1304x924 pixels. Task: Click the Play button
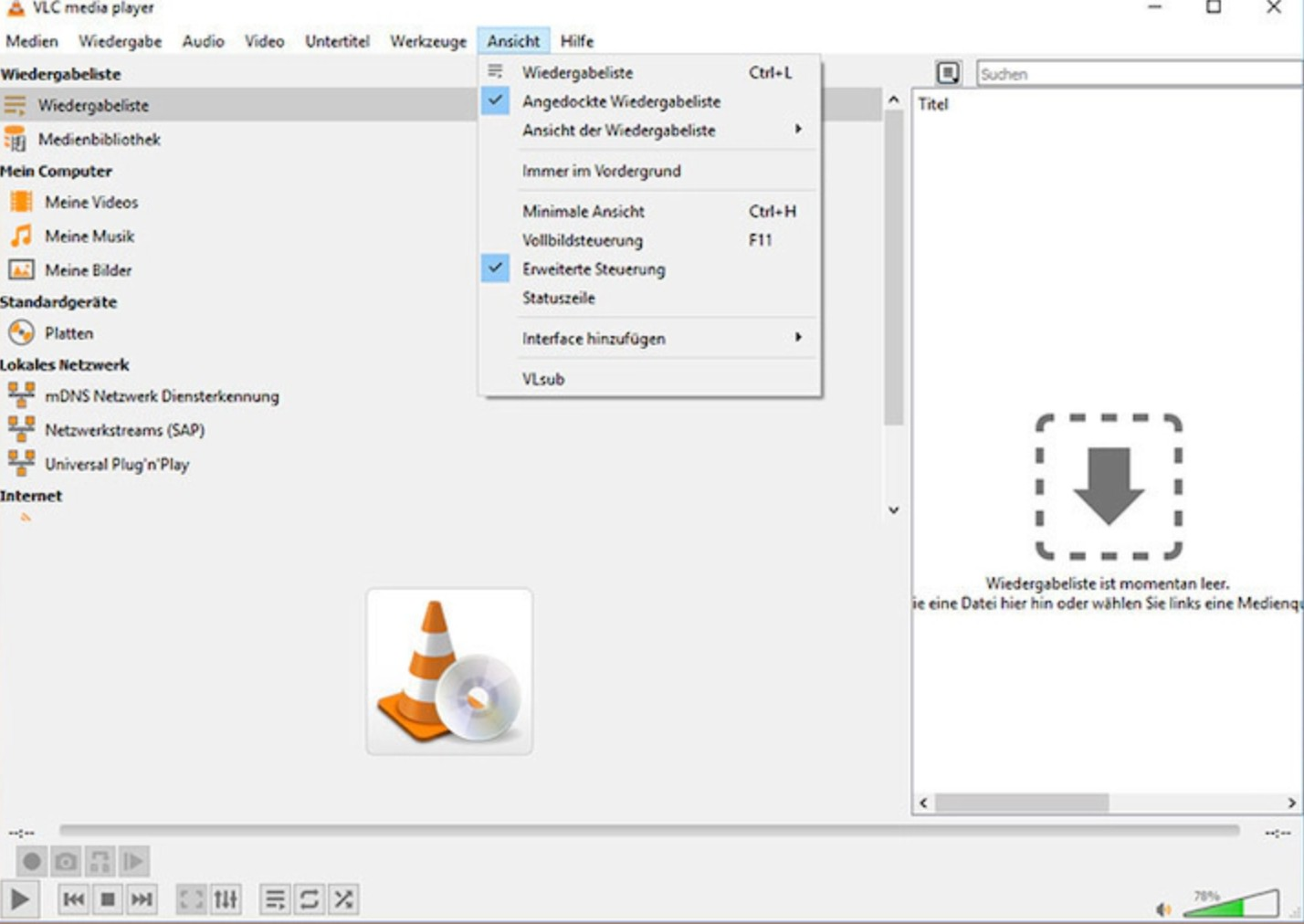click(x=19, y=899)
